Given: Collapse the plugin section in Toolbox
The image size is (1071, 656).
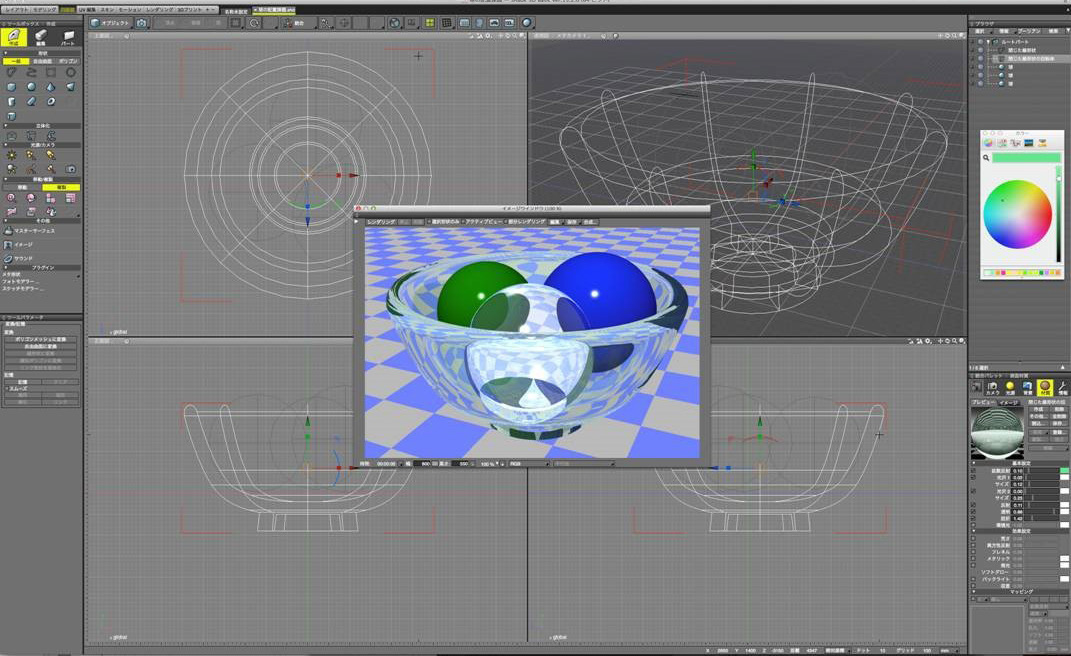Looking at the screenshot, I should [5, 267].
